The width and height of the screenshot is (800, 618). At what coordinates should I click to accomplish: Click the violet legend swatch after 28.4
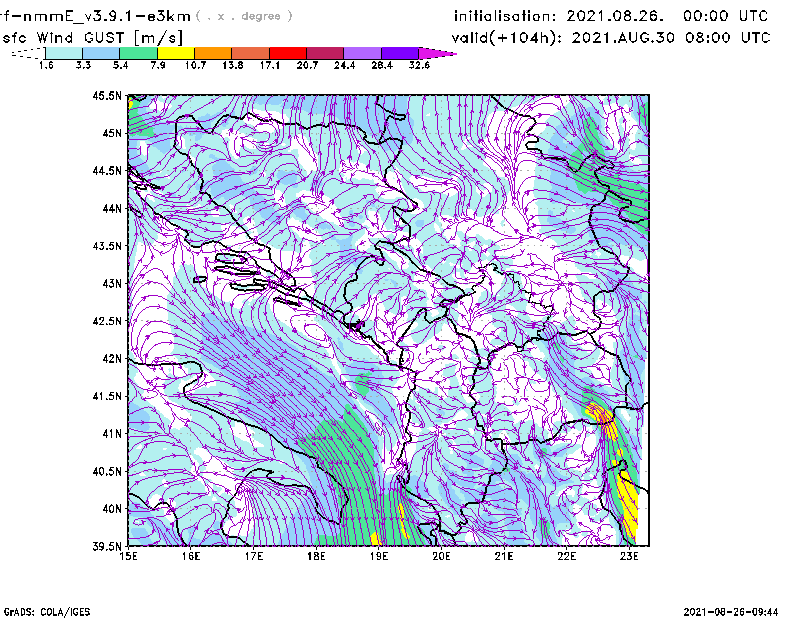(399, 53)
